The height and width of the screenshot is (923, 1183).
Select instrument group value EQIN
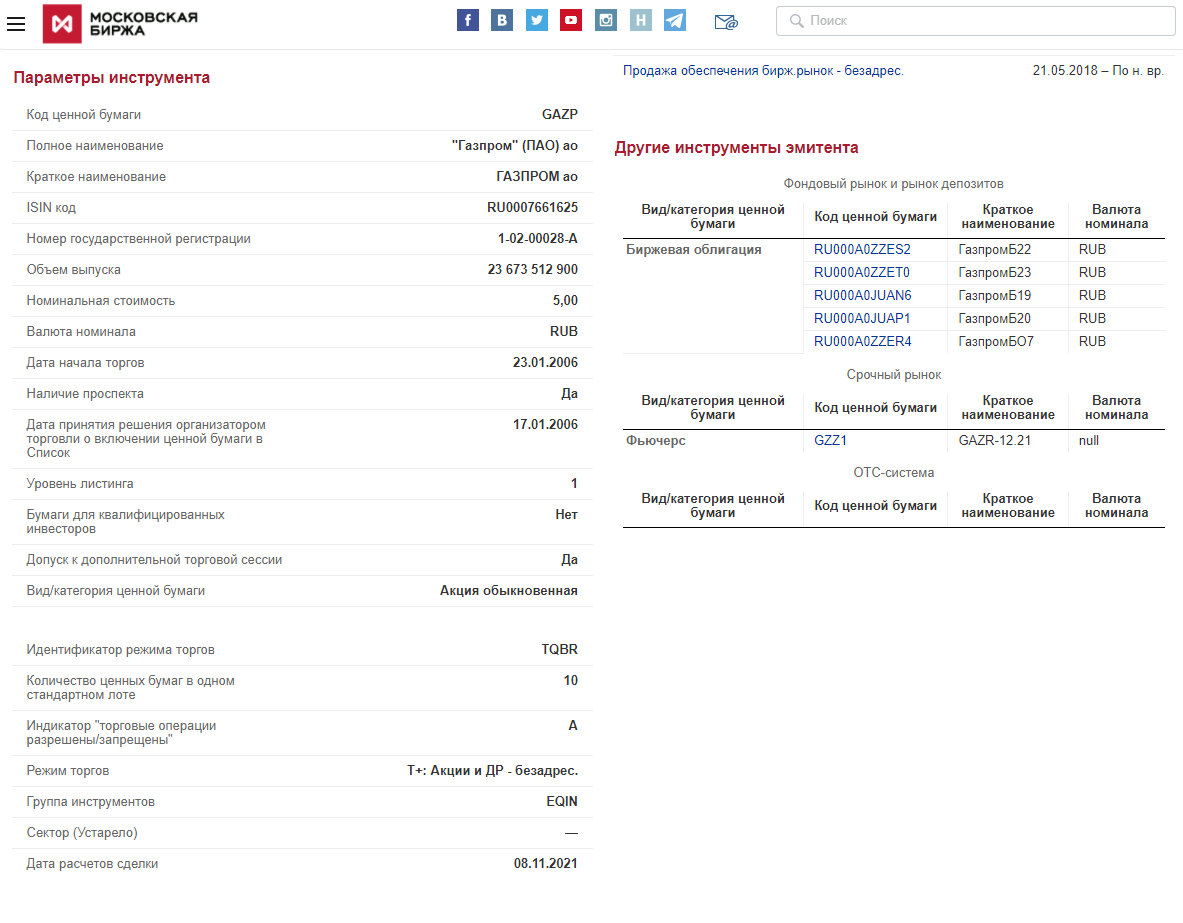coord(562,801)
